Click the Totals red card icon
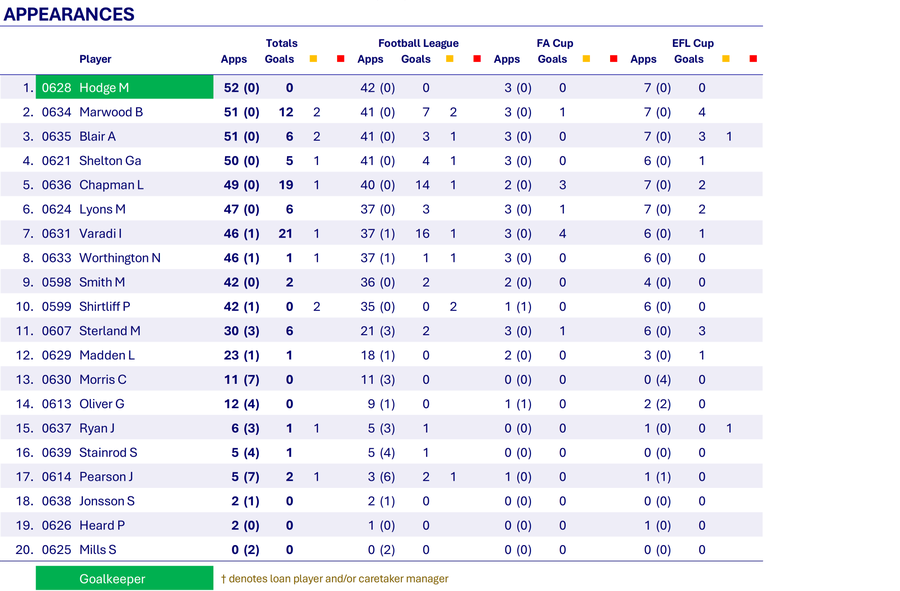 340,59
